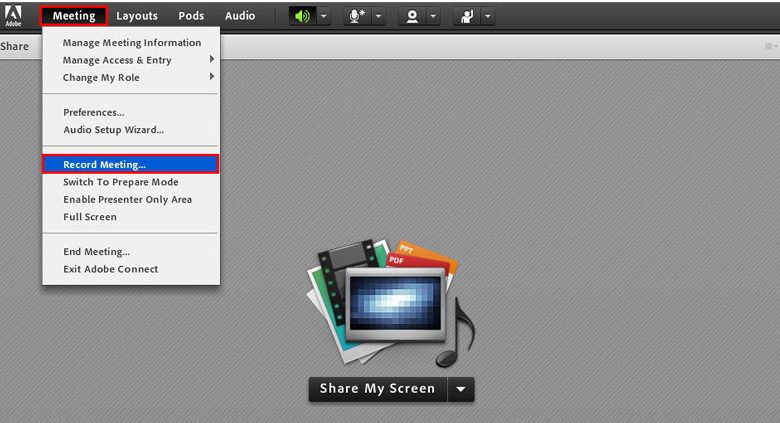
Task: Expand the Share My Screen dropdown arrow
Action: click(x=461, y=389)
